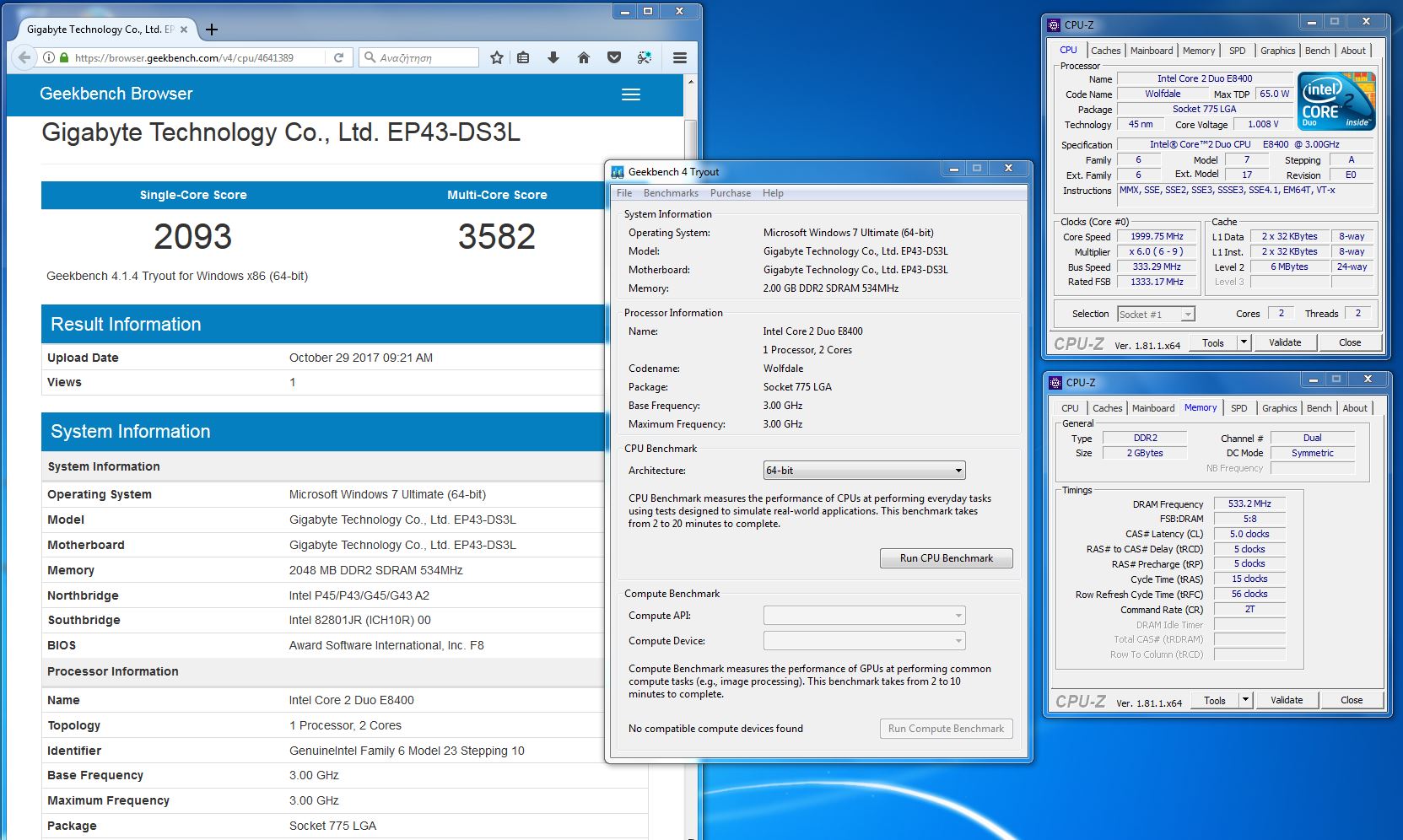Click Tools button in lower CPU-Z window

click(1215, 700)
